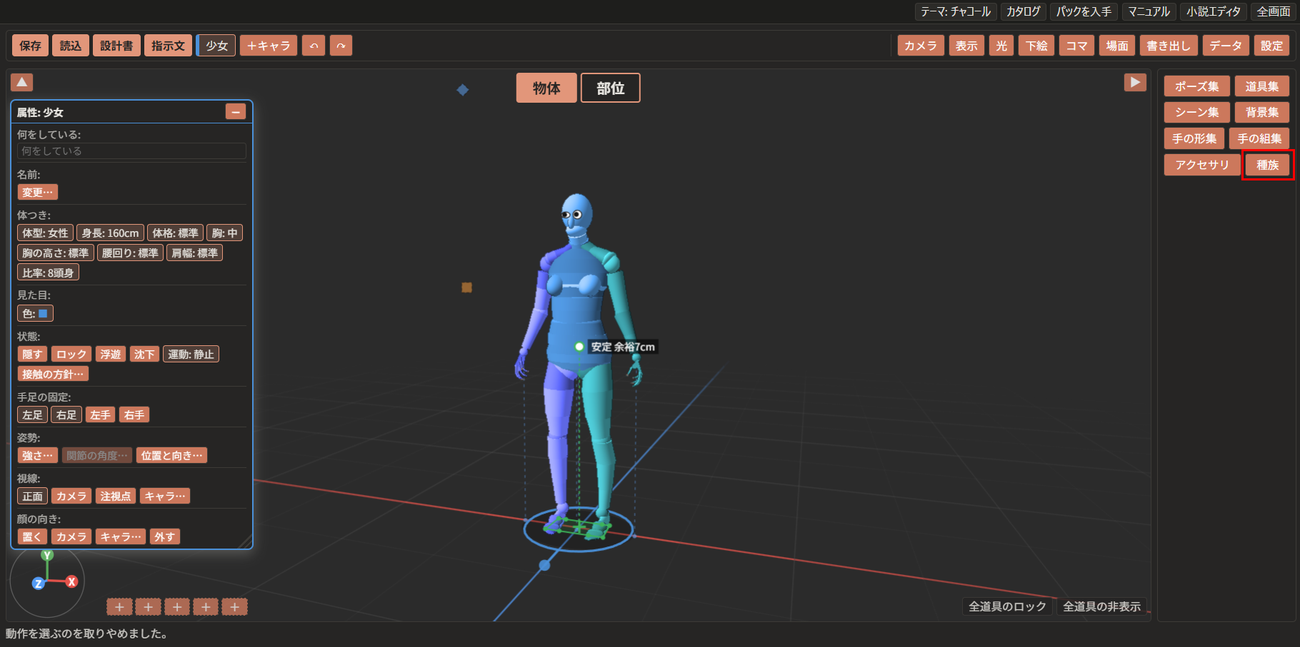The width and height of the screenshot is (1300, 647).
Task: Select the orange square handle in the viewport
Action: pyautogui.click(x=467, y=288)
